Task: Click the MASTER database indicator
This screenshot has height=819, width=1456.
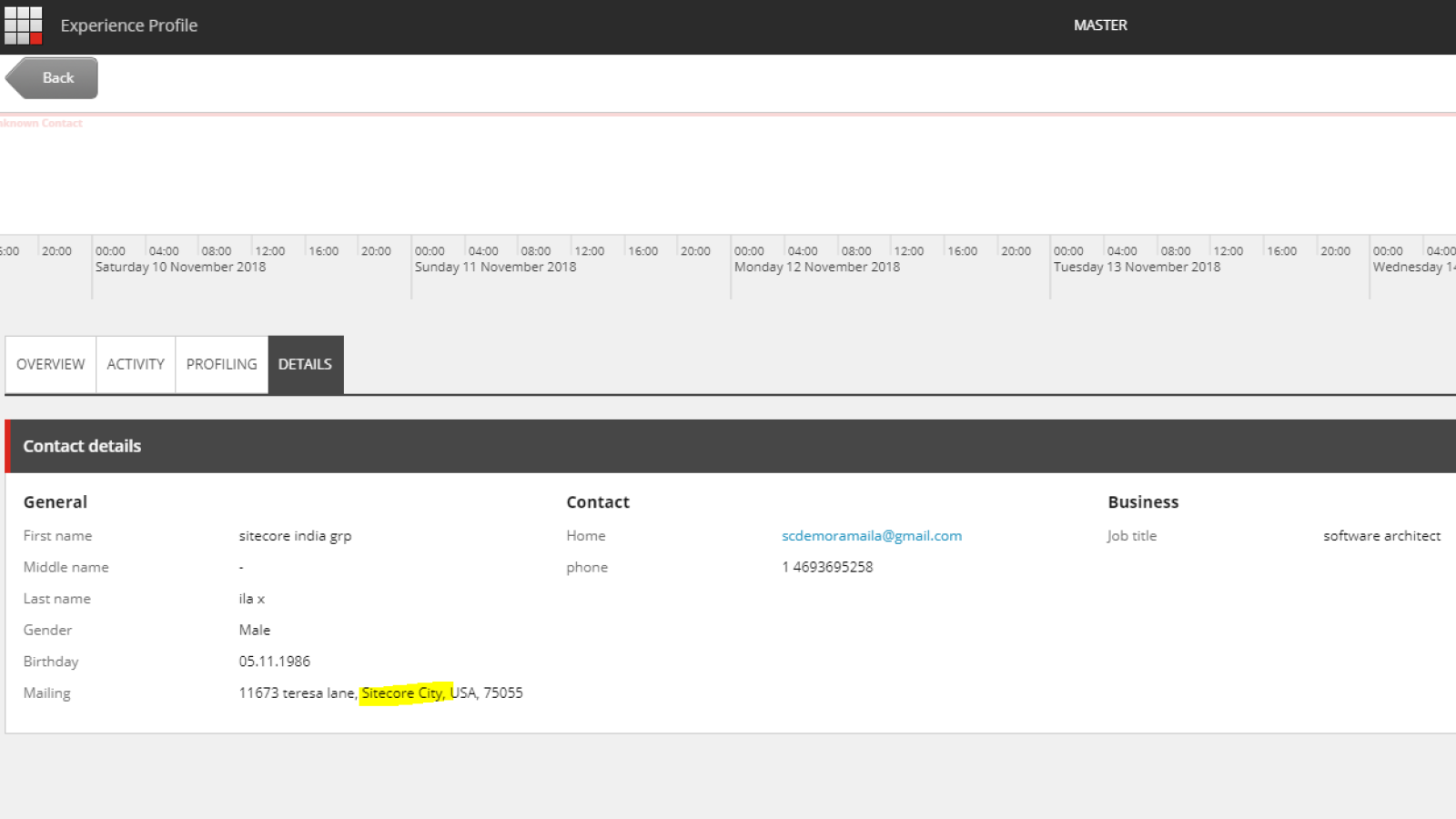Action: [x=1099, y=25]
